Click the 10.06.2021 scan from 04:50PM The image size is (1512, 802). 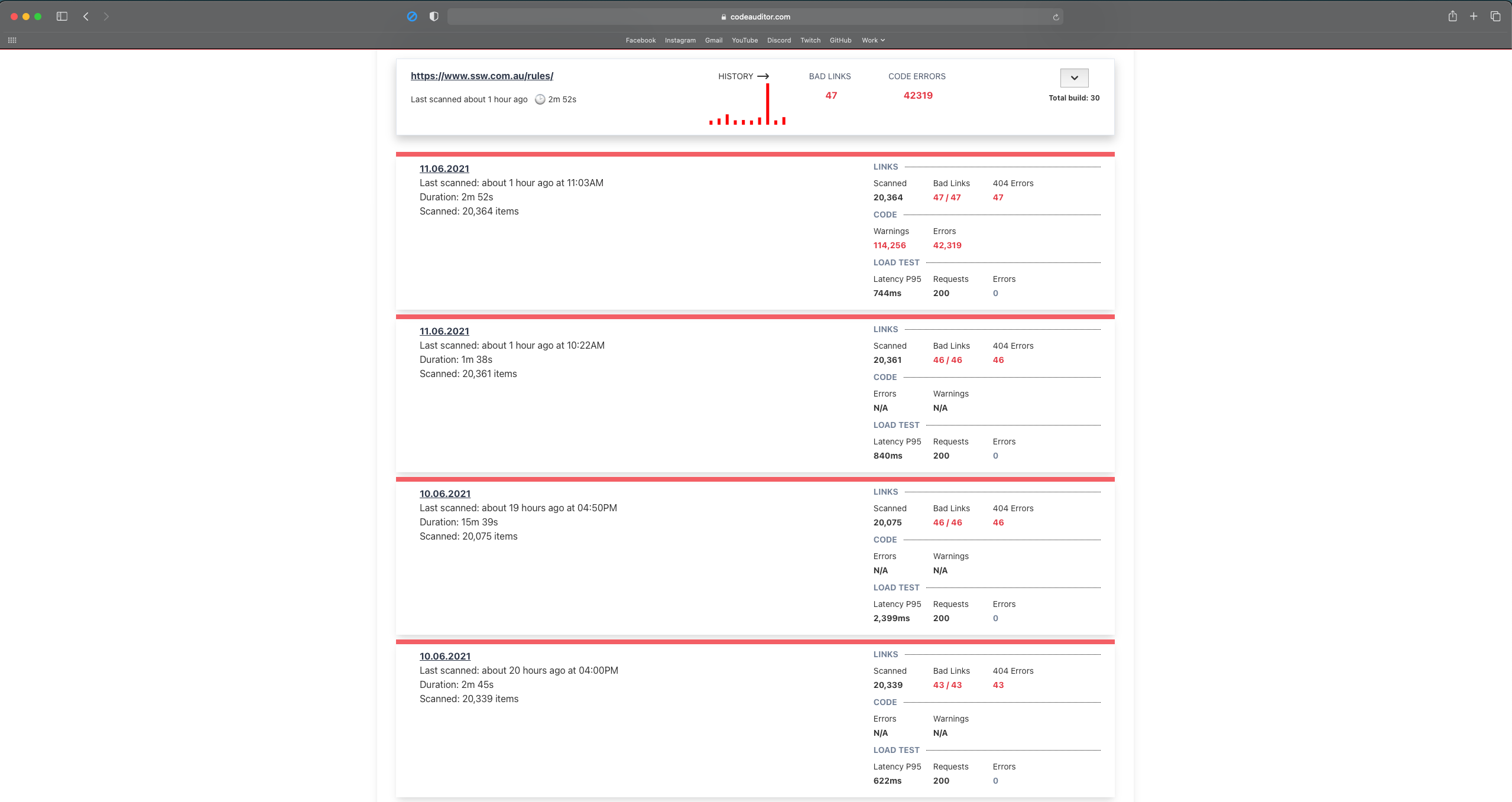coord(444,493)
